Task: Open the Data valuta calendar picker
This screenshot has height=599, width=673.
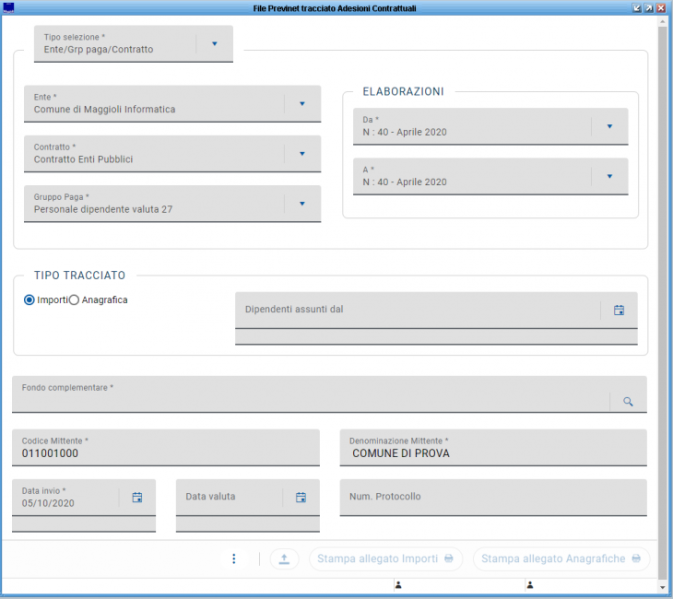Action: tap(301, 497)
